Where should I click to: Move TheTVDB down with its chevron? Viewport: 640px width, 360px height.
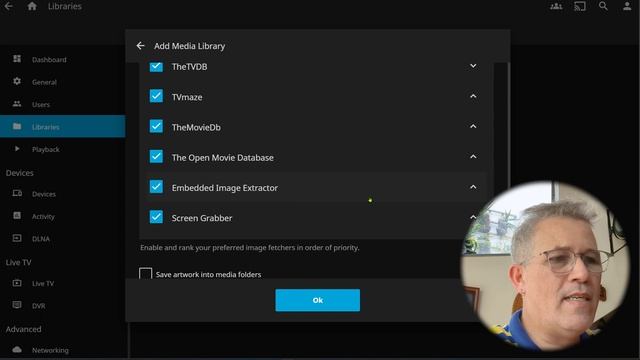tap(473, 66)
